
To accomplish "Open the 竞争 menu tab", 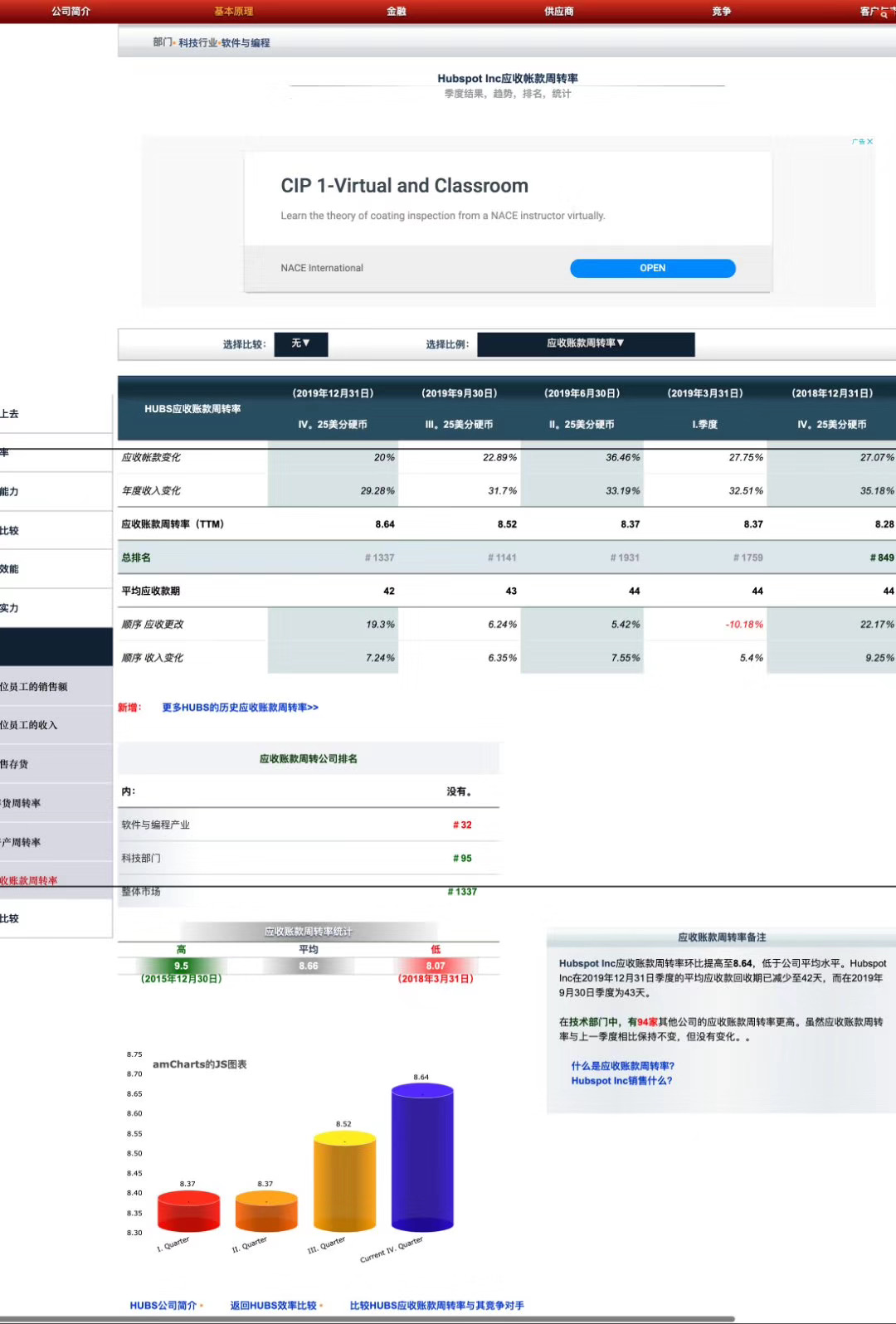I will tap(721, 12).
